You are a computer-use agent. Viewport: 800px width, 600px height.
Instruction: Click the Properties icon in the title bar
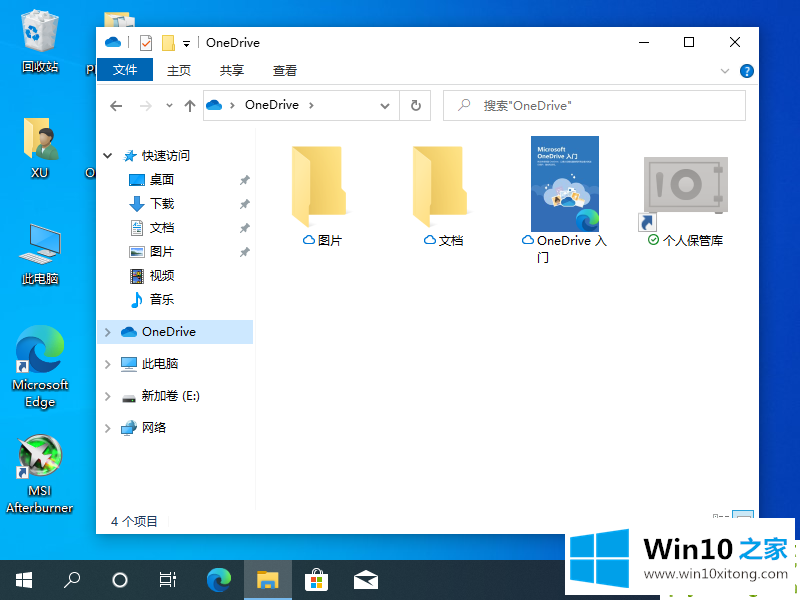[x=146, y=43]
